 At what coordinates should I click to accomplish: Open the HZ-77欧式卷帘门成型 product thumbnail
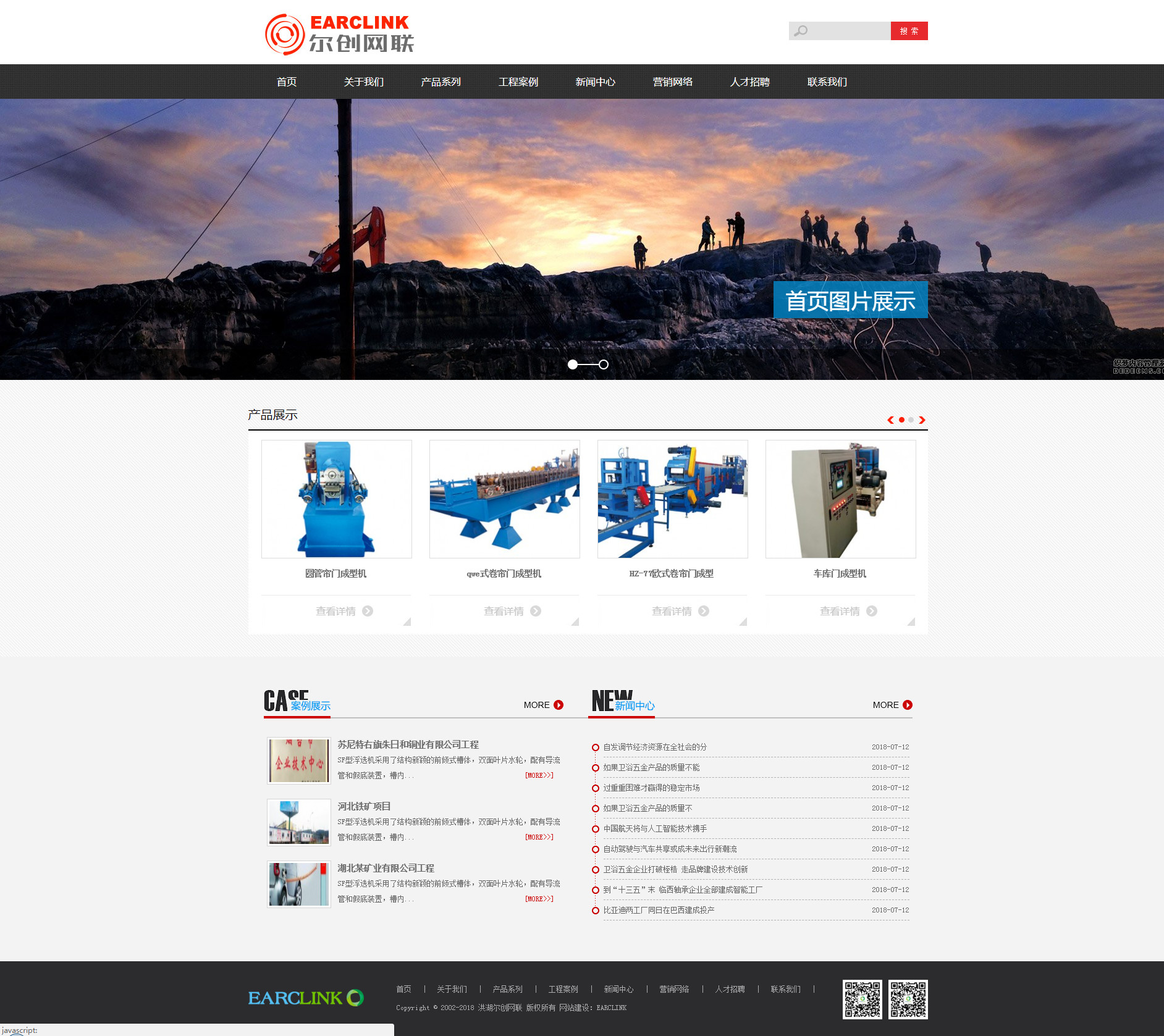672,499
